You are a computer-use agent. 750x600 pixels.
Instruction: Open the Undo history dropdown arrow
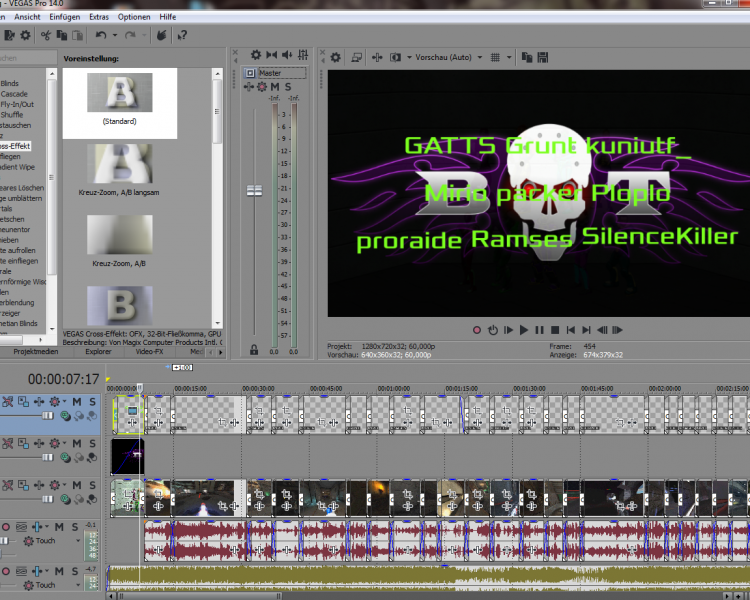point(115,35)
